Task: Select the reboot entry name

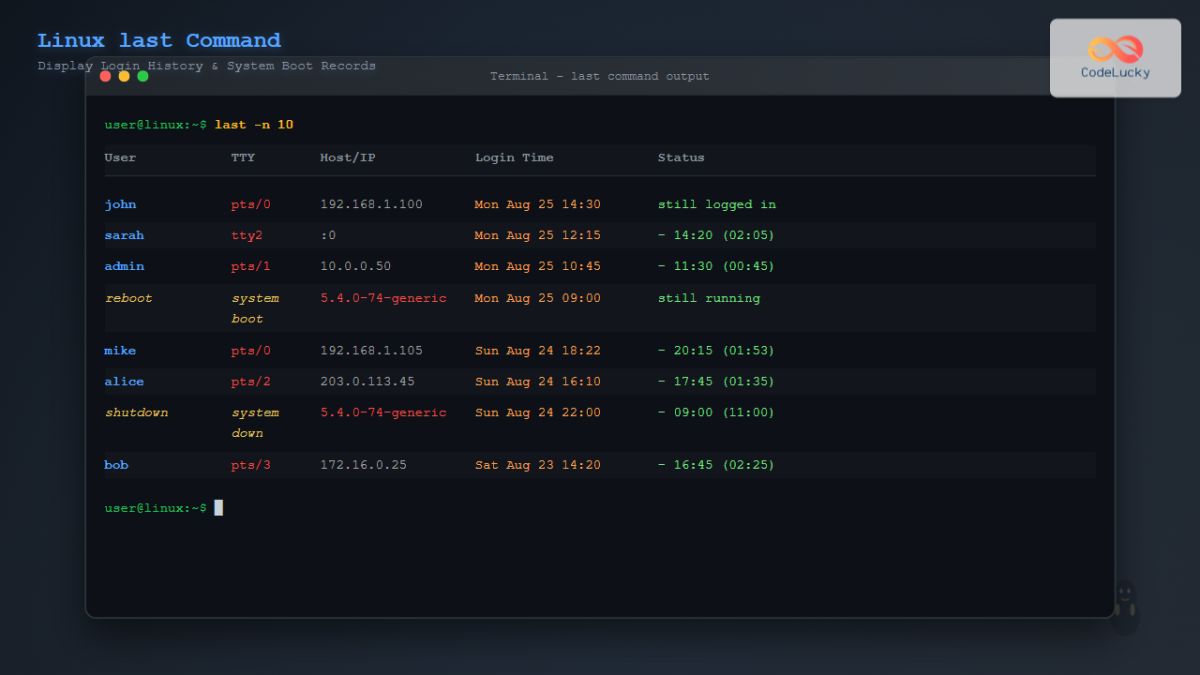Action: 128,298
